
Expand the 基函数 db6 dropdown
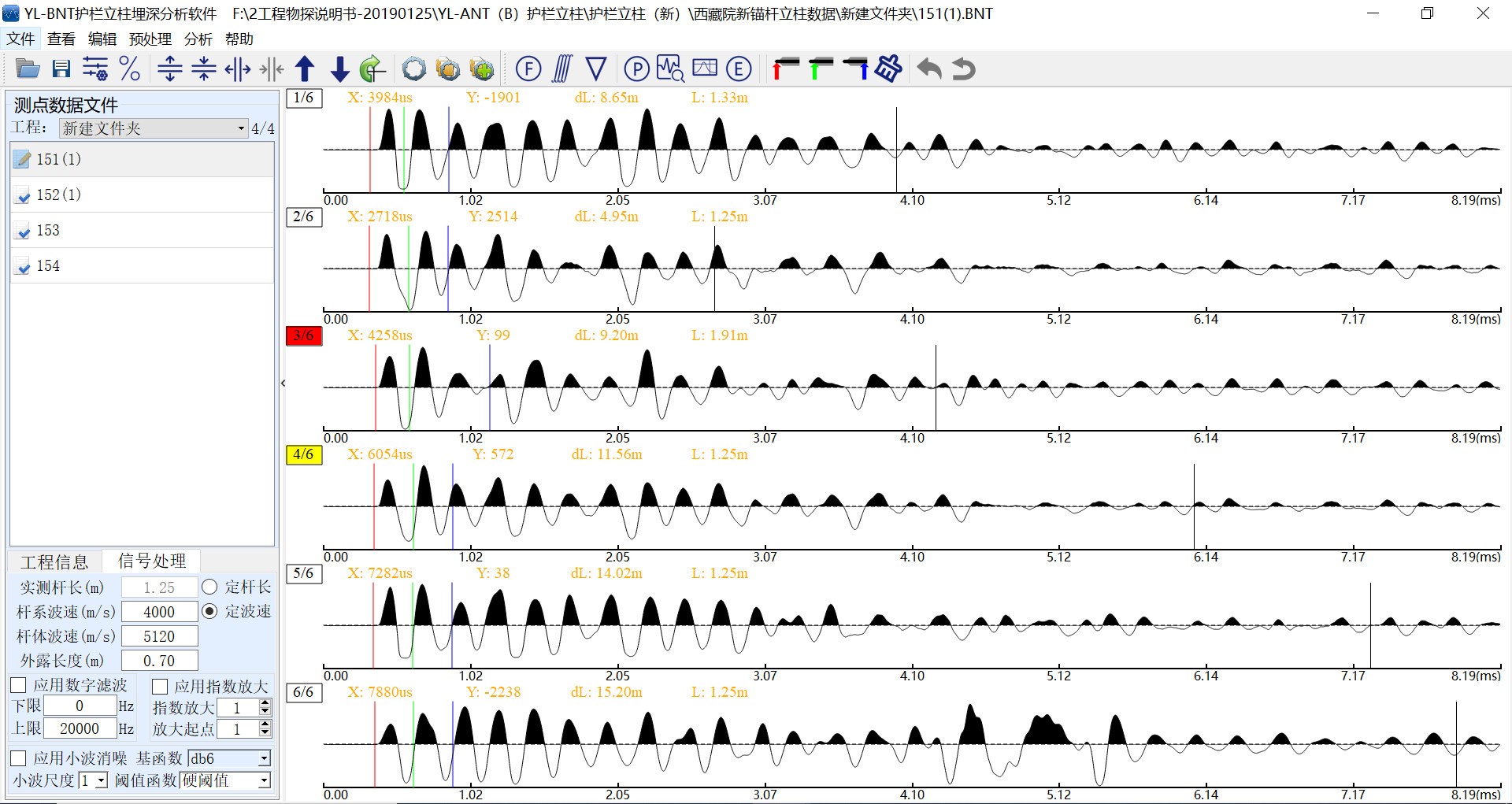point(264,758)
